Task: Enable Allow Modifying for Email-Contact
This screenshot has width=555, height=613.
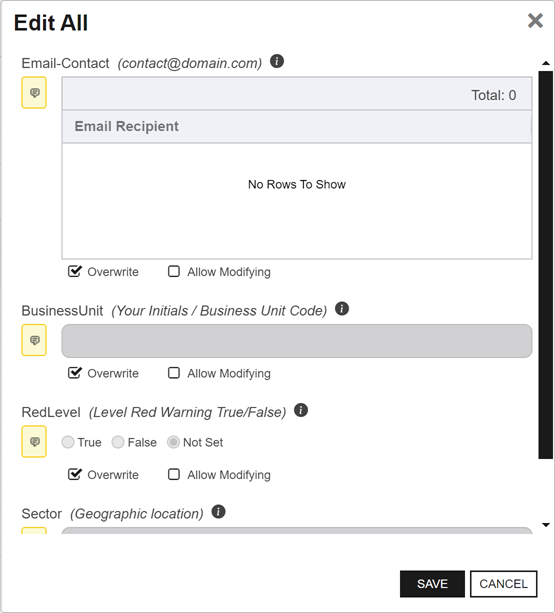Action: tap(174, 271)
